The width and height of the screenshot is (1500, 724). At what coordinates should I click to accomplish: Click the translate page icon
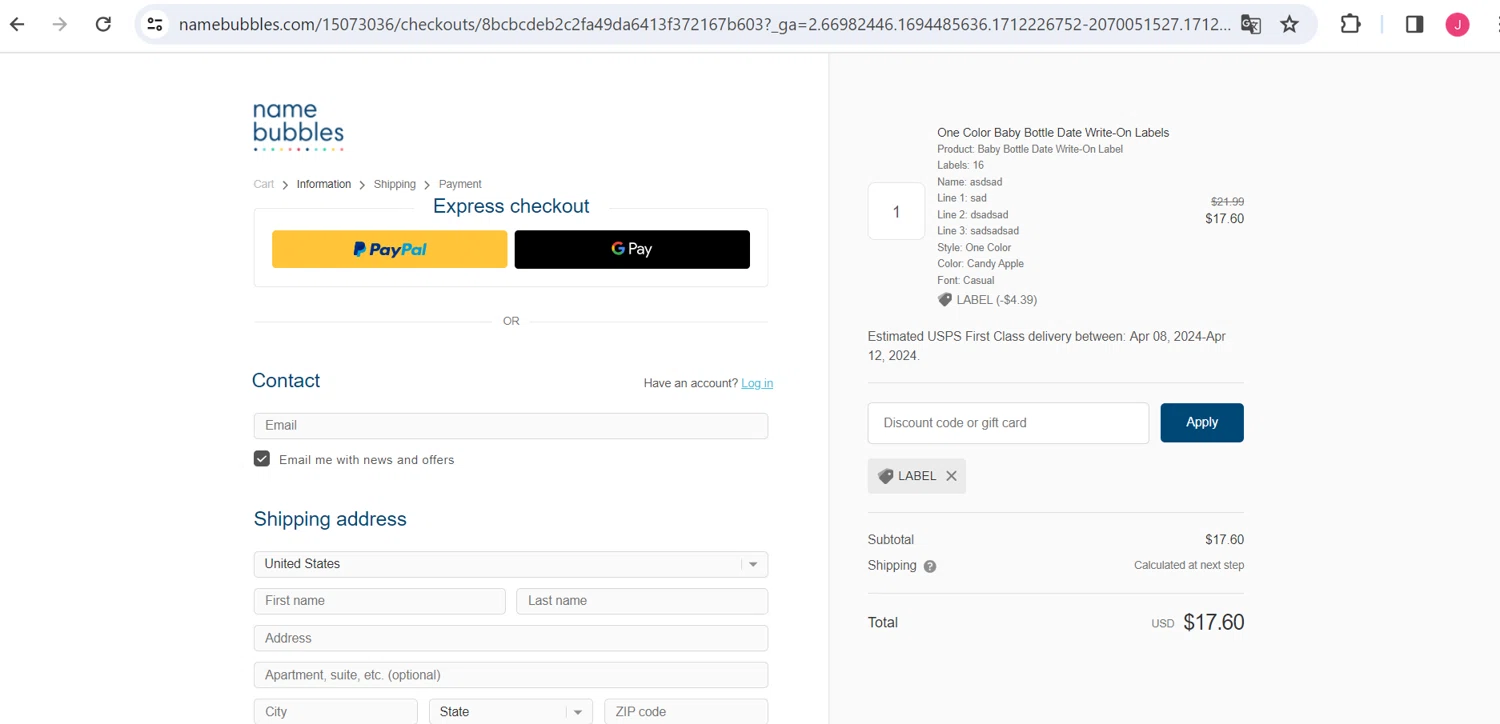[x=1251, y=24]
